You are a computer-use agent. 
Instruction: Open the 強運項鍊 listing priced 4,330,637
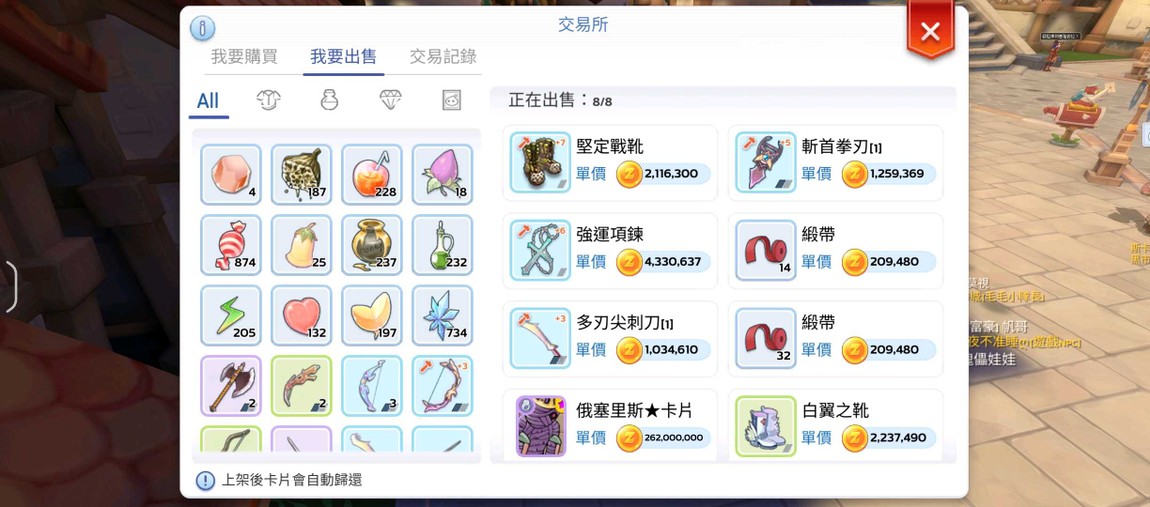click(x=610, y=251)
